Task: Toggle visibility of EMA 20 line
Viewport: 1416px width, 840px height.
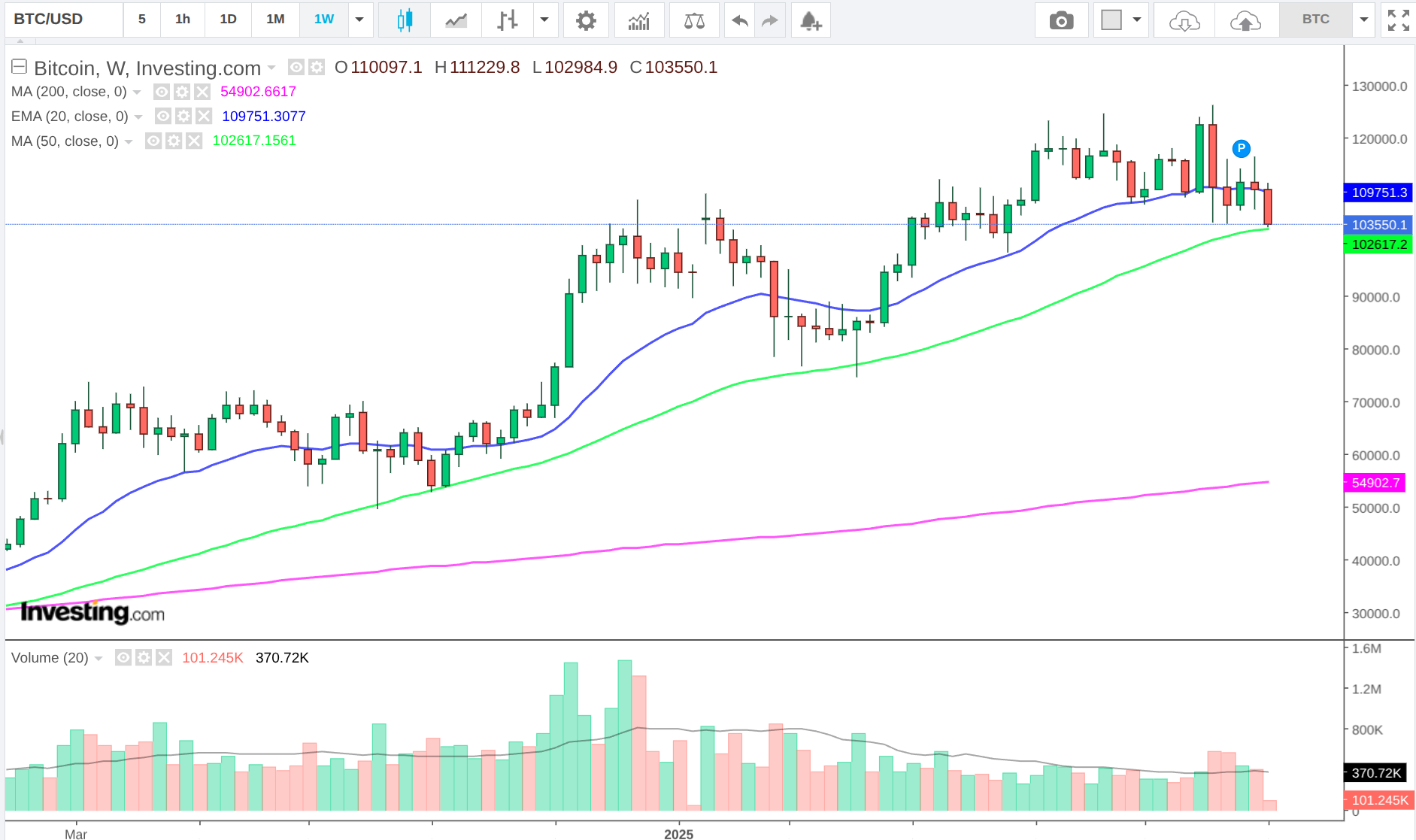Action: [163, 117]
